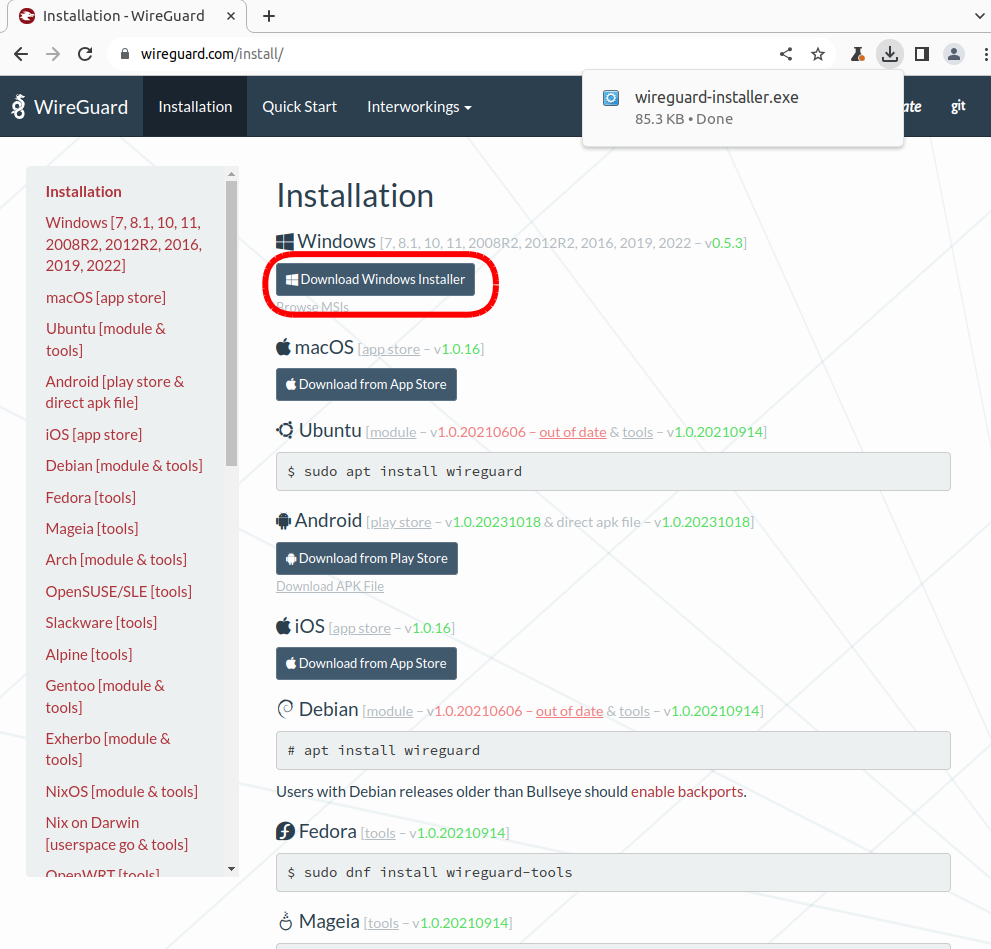Click the address bar URL field

click(450, 54)
